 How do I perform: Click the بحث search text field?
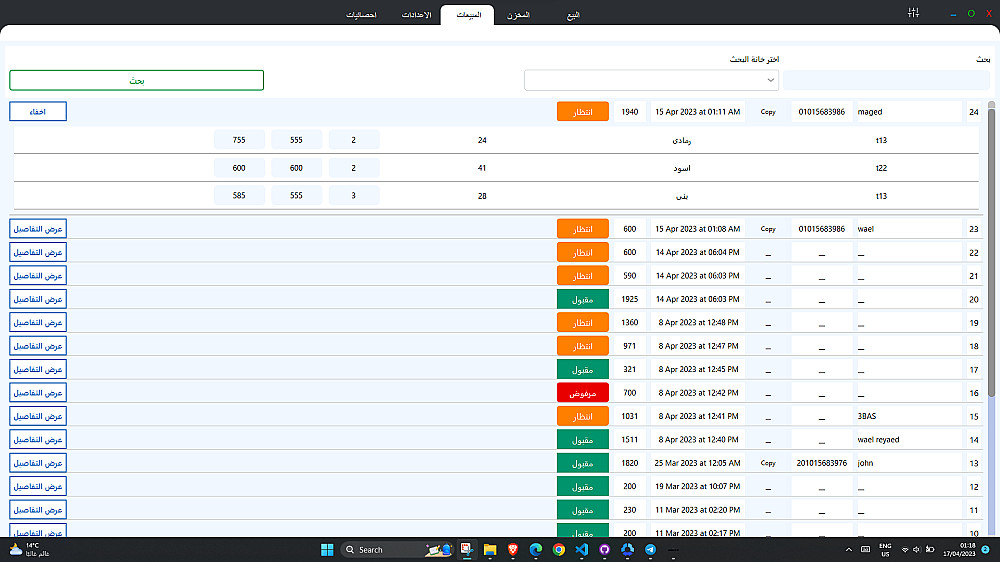[886, 80]
